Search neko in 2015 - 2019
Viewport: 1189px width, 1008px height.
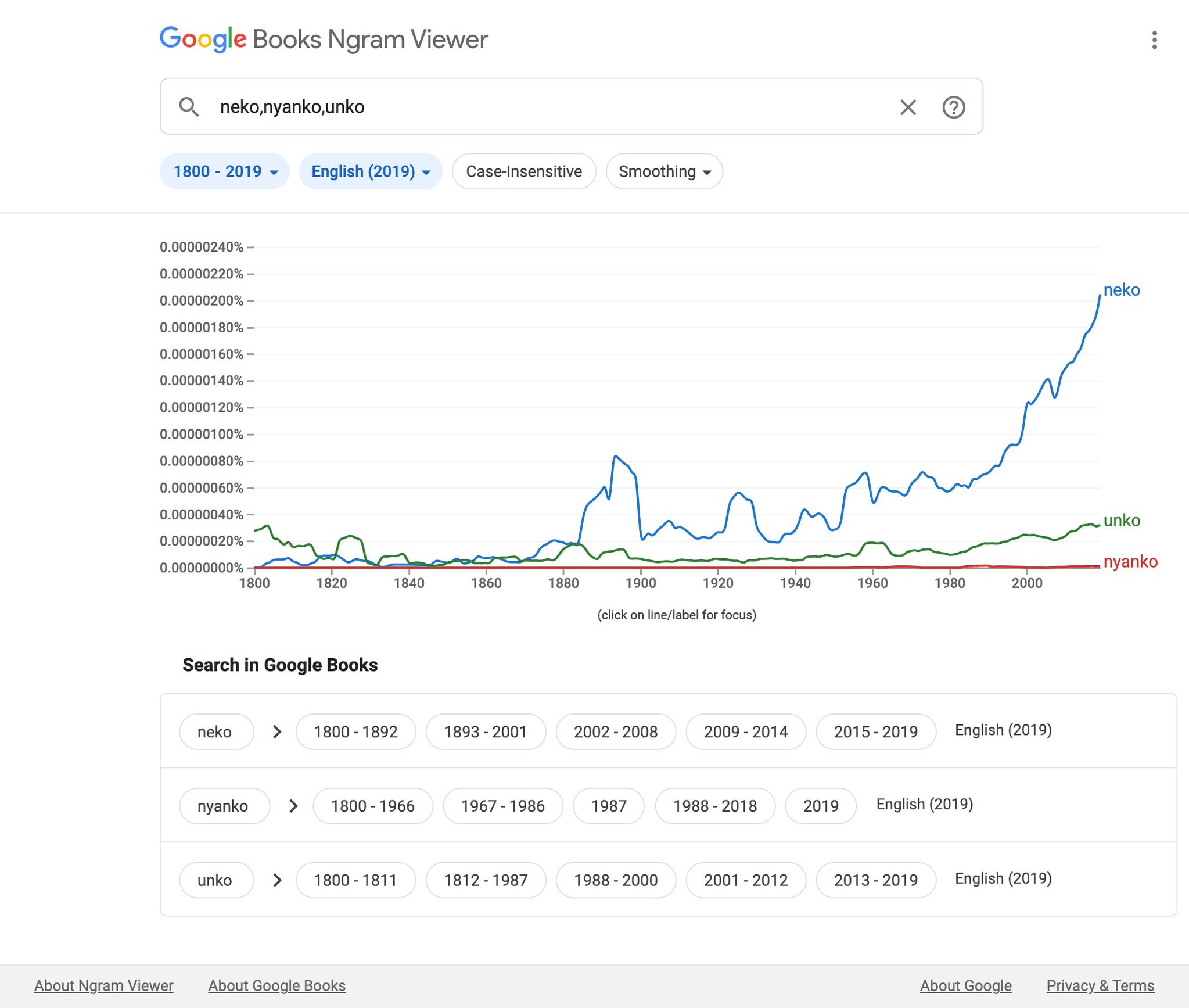876,732
